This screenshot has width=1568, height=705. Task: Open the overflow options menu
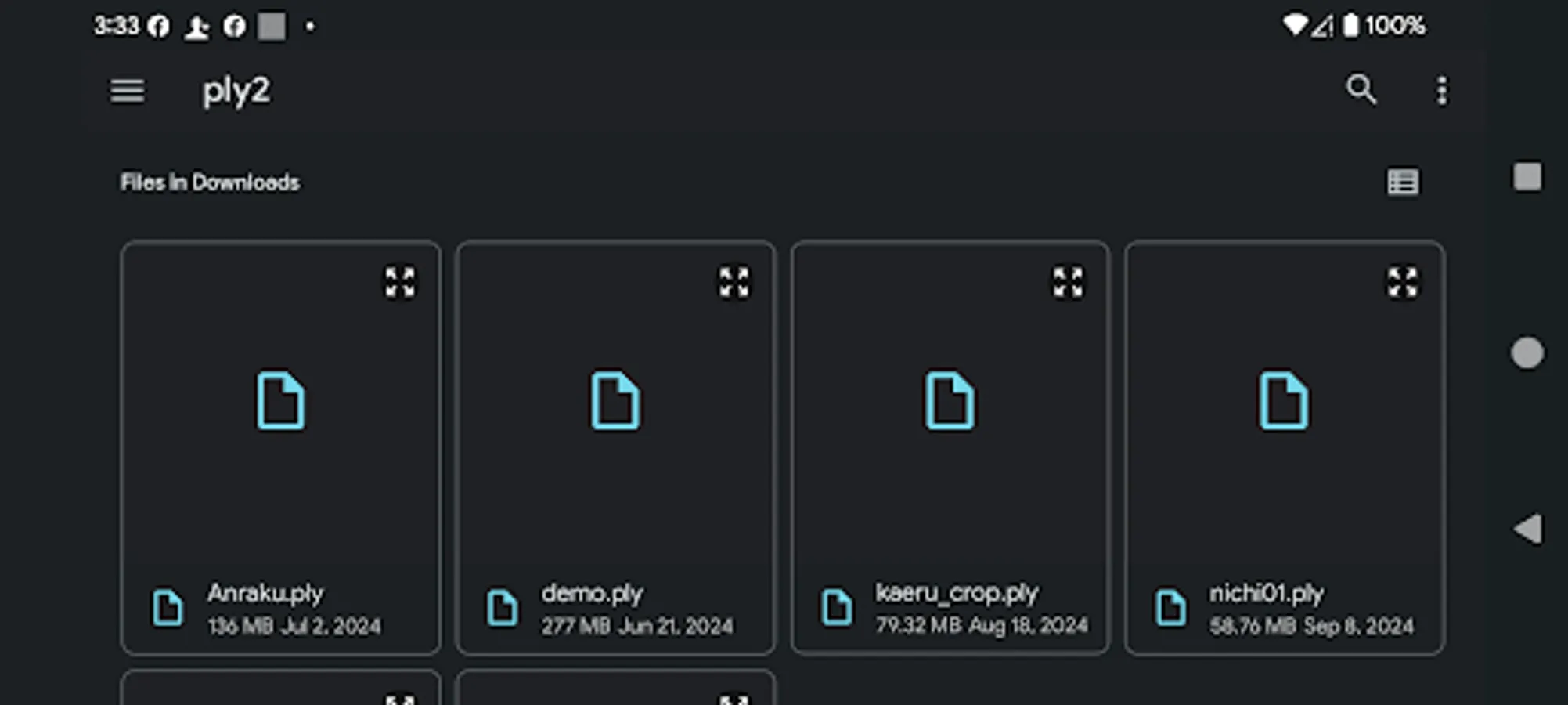point(1442,91)
